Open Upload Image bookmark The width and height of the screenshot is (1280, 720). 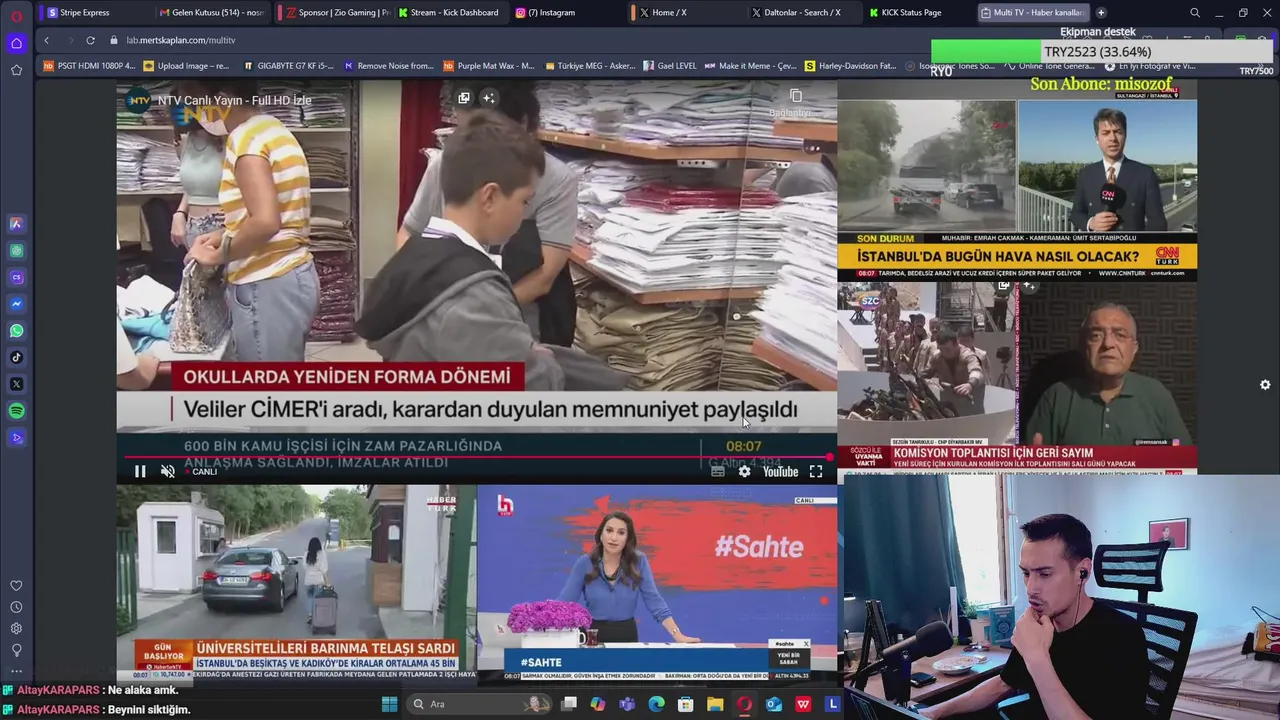(x=187, y=66)
